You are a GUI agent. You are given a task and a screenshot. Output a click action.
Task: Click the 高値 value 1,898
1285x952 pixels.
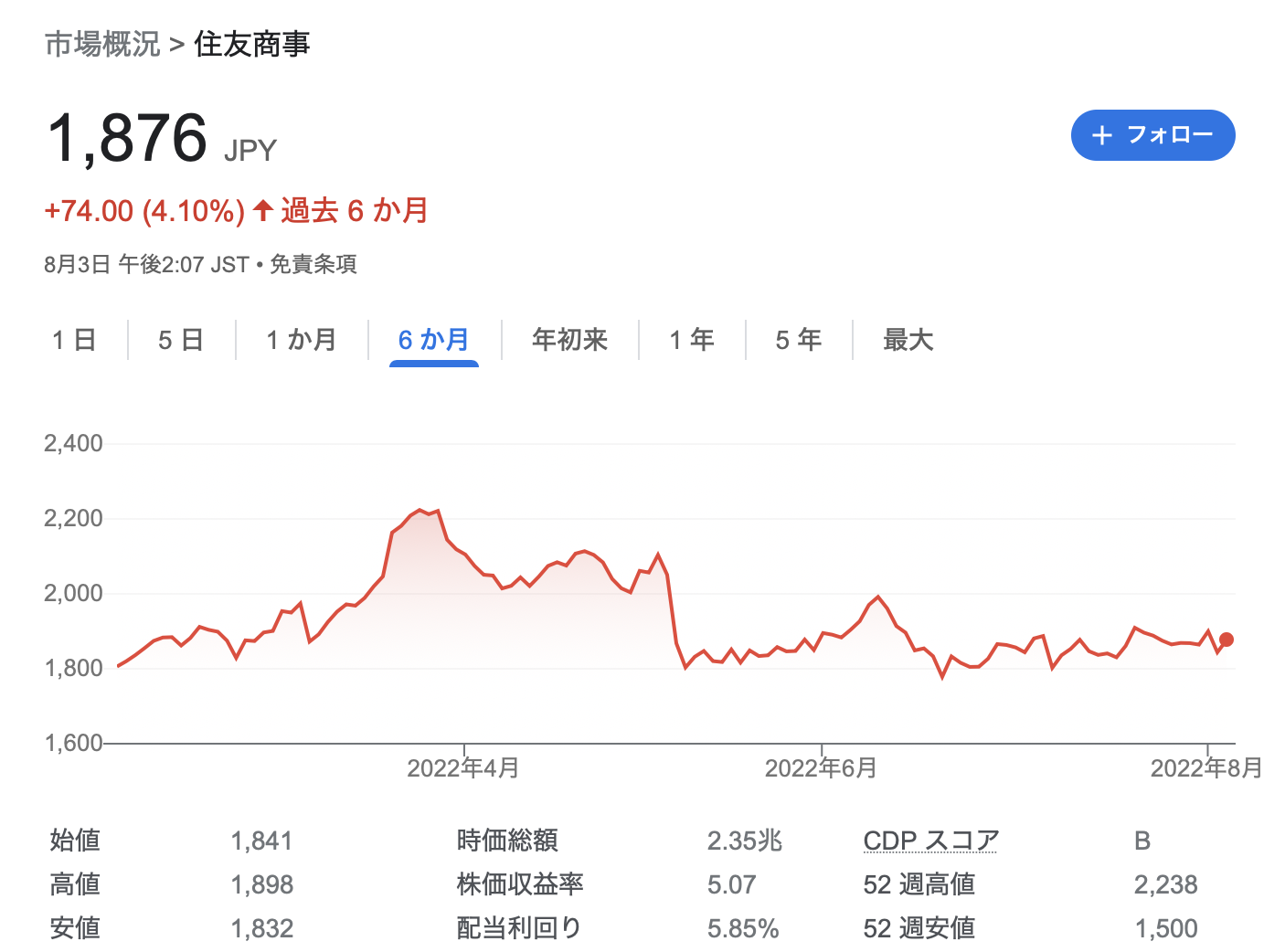[261, 884]
